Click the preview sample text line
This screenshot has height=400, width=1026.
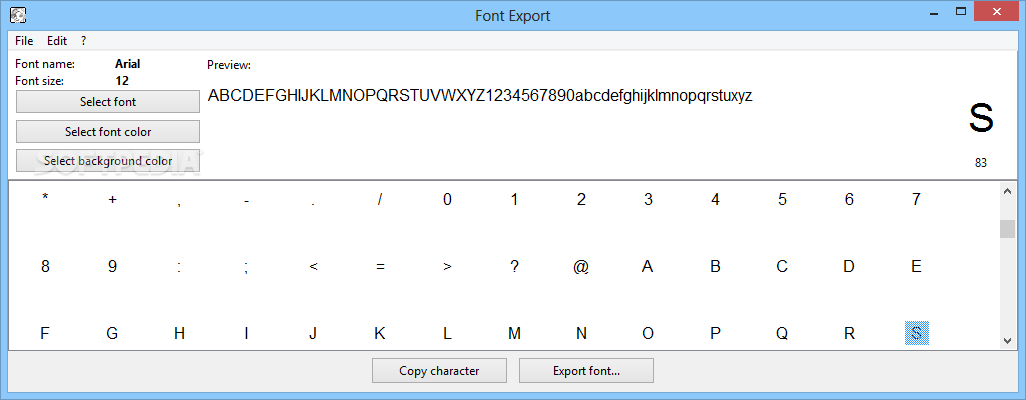(480, 96)
